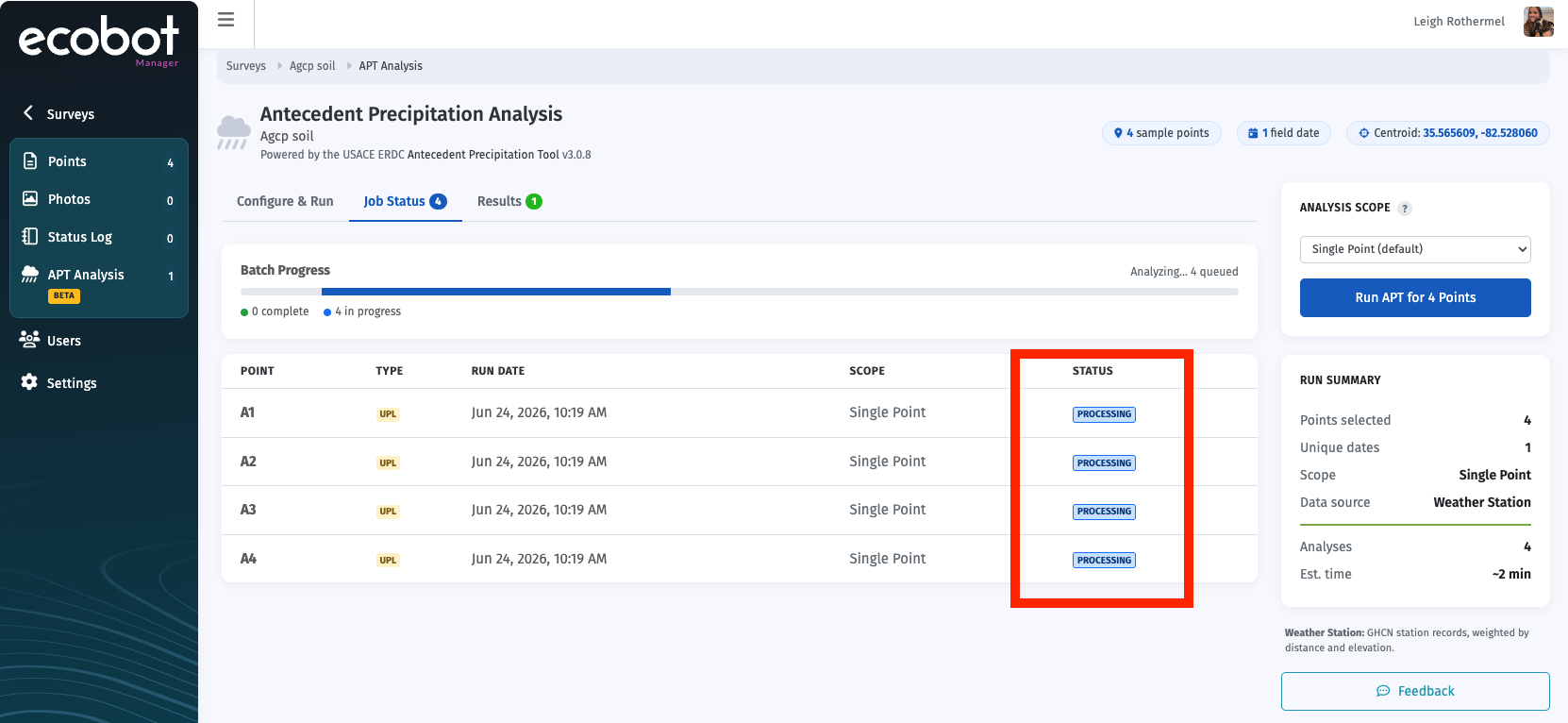
Task: Click the Status Log notebook icon
Action: (x=30, y=236)
